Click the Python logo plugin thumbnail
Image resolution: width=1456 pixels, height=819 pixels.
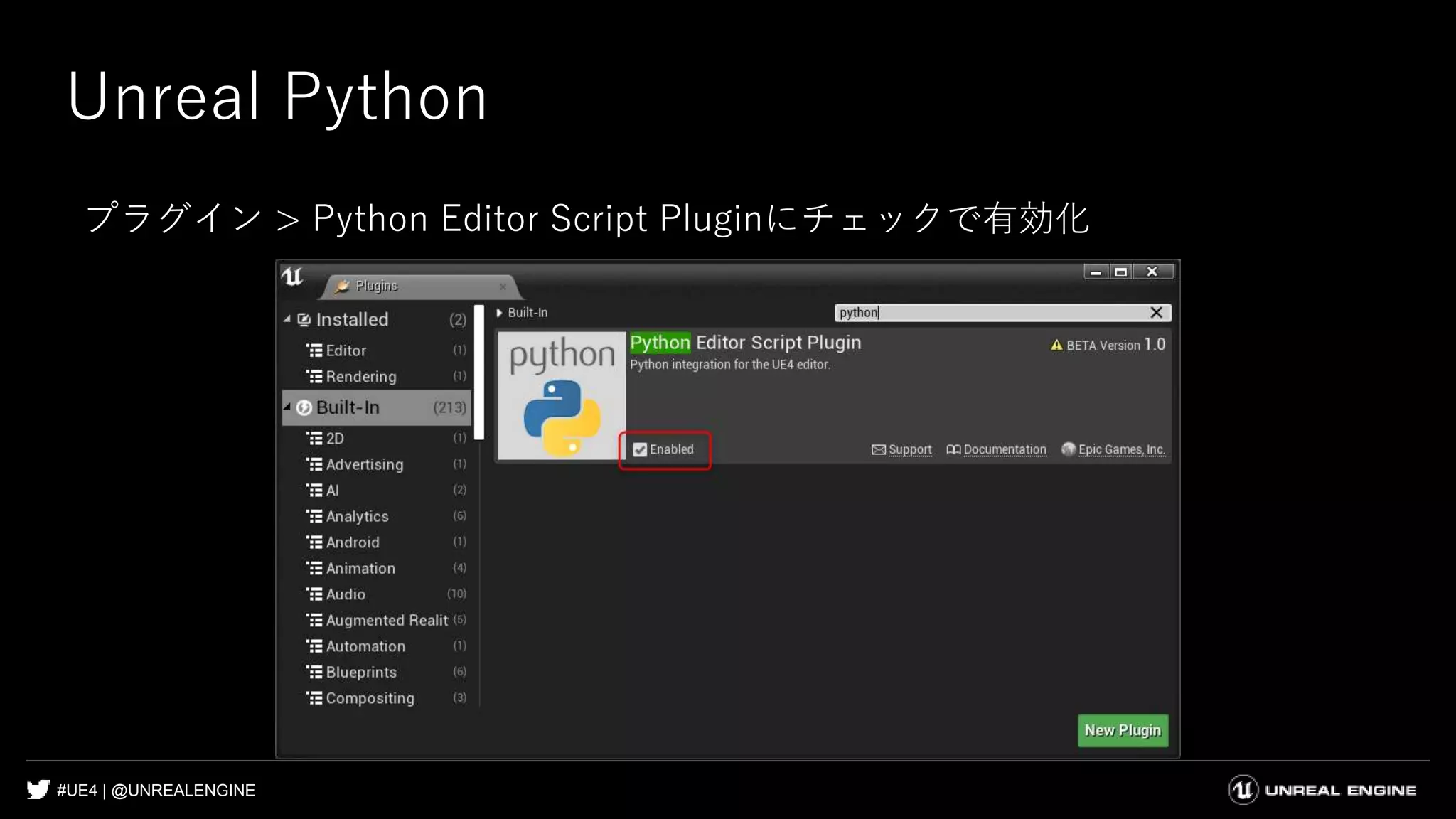[x=562, y=396]
